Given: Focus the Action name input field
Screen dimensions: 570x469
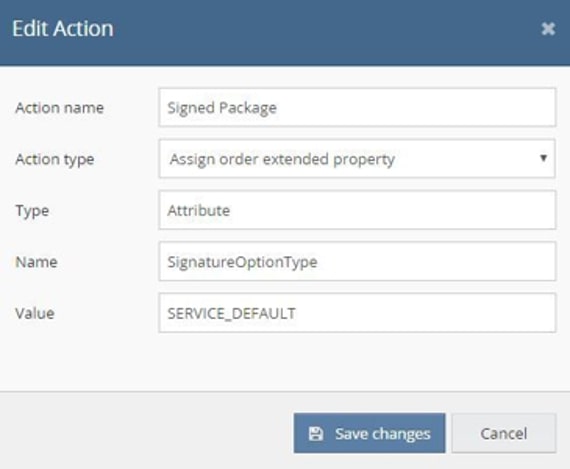Looking at the screenshot, I should point(357,108).
